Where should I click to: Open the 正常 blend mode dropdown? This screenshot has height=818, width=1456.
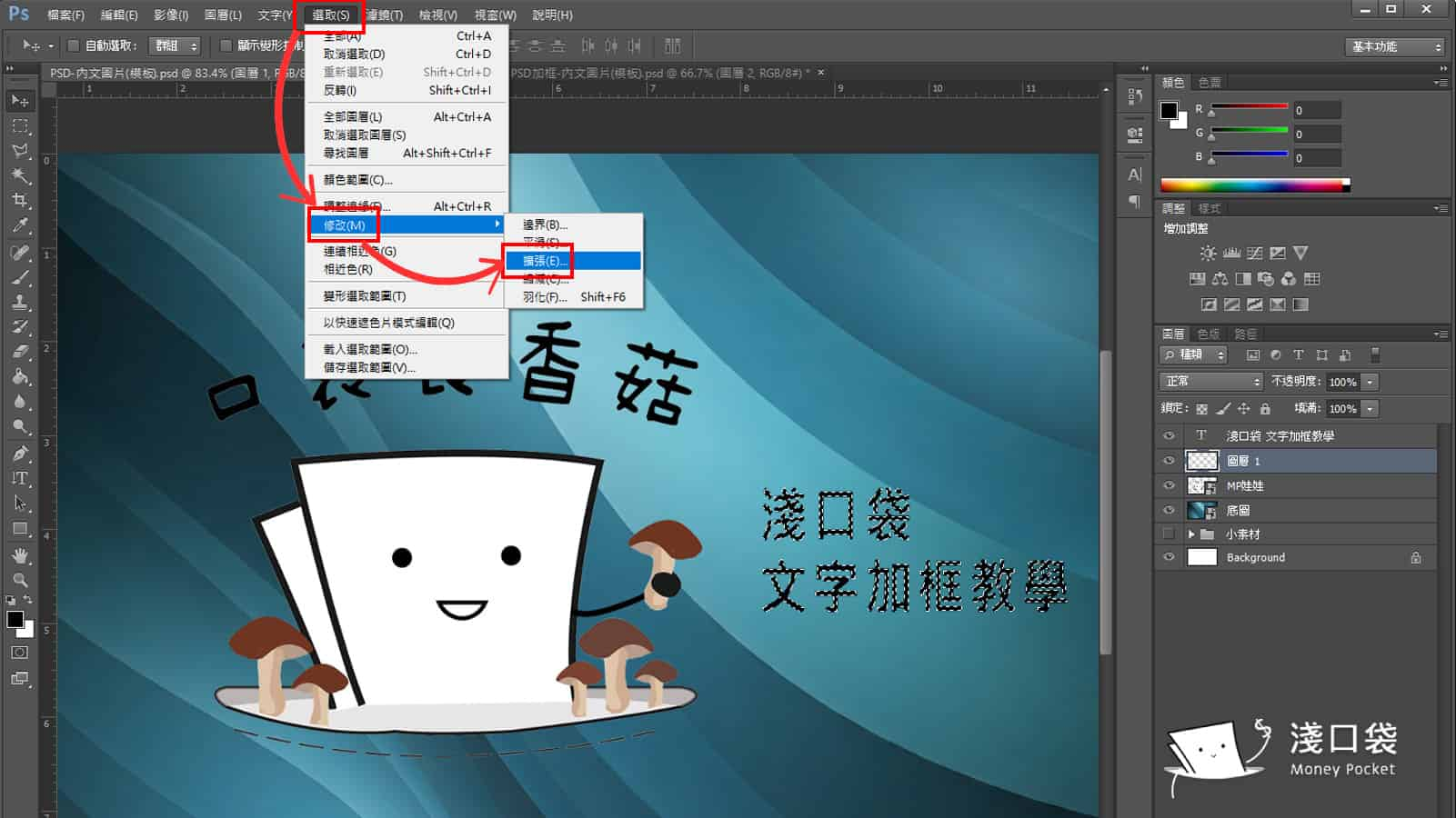(1211, 382)
